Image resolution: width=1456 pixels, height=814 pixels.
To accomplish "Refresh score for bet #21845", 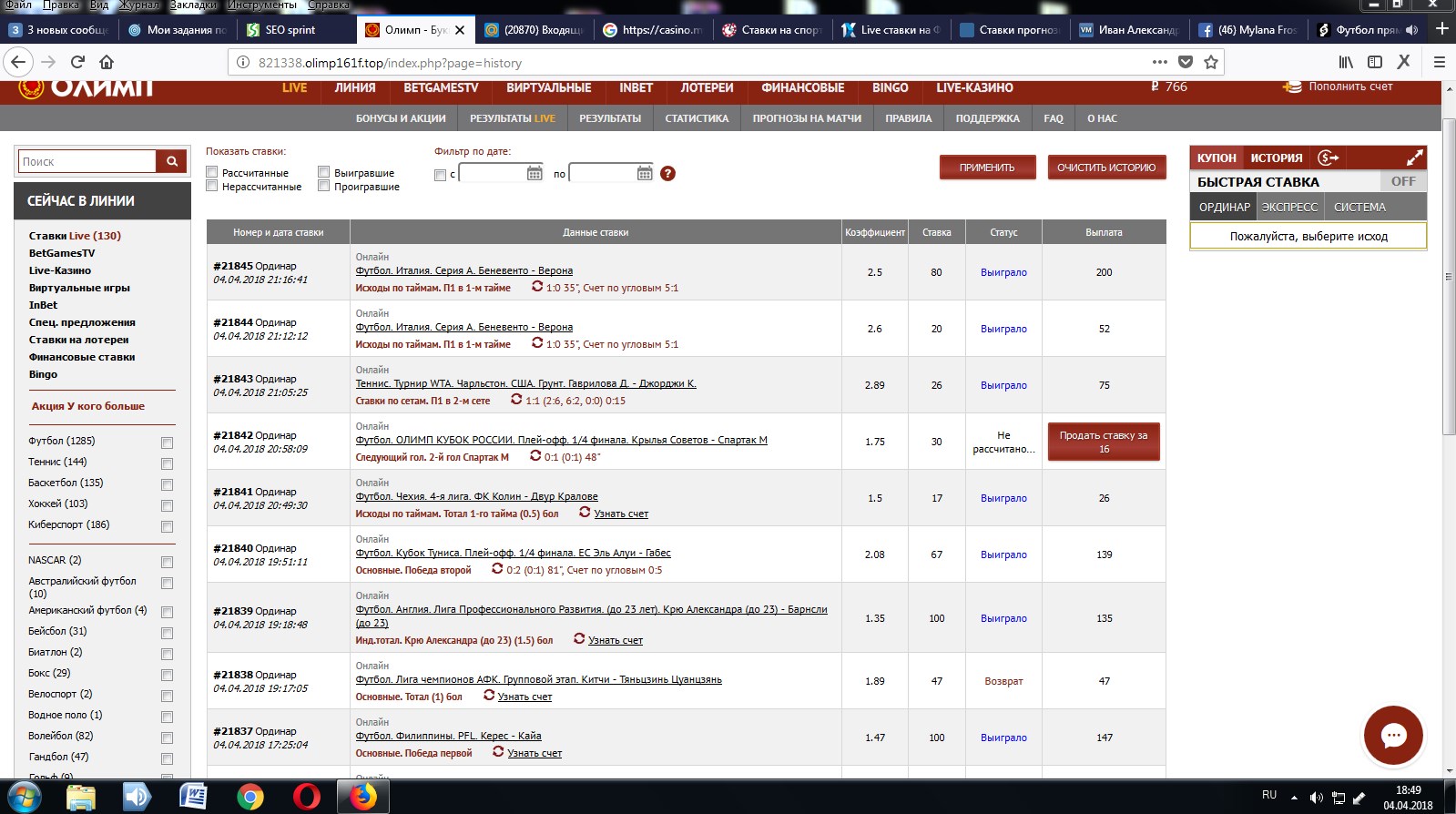I will click(x=537, y=287).
